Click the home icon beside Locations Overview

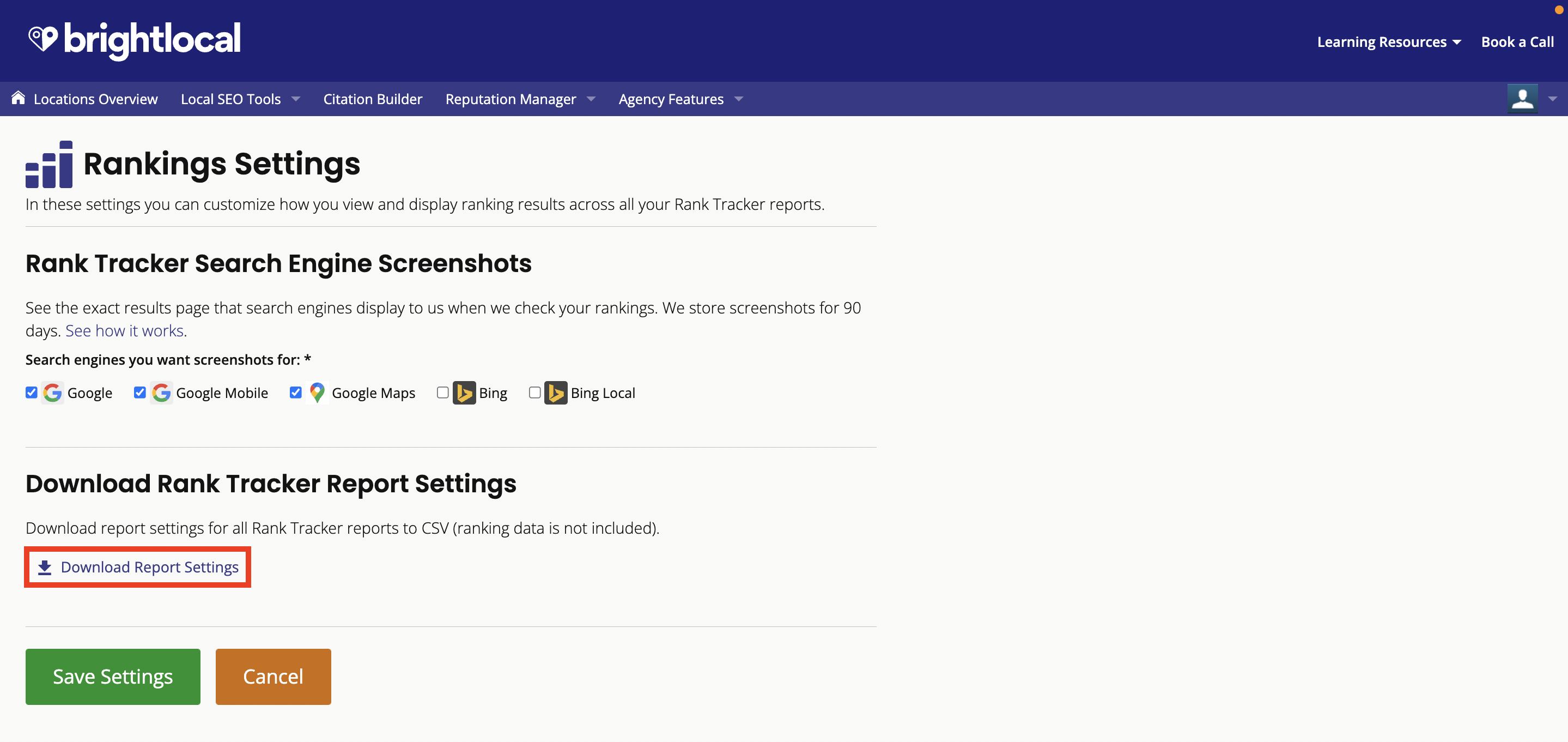(x=19, y=98)
